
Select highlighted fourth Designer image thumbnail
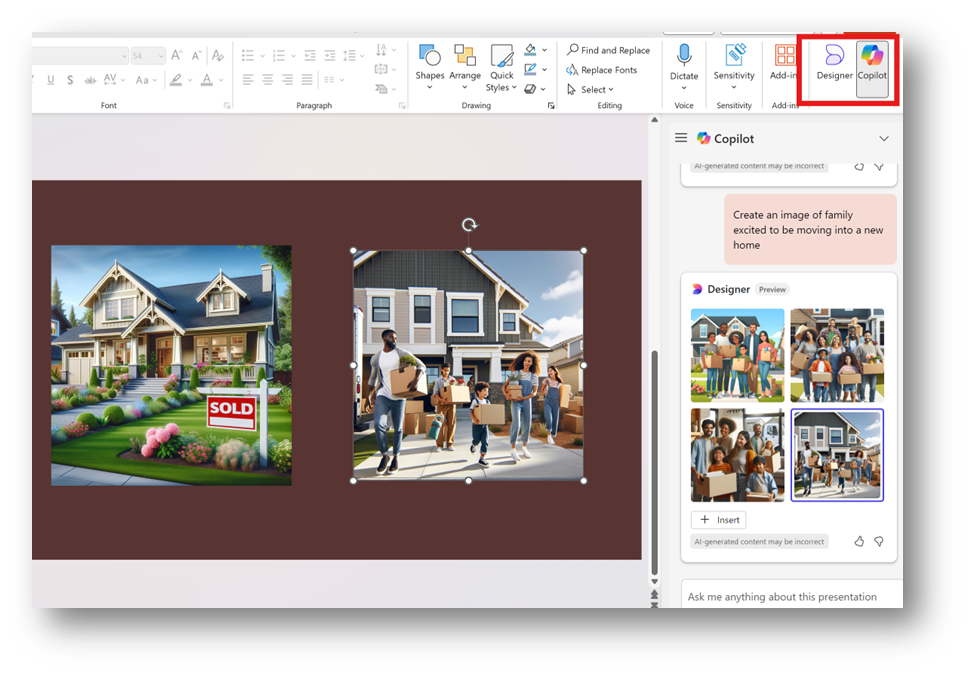pyautogui.click(x=837, y=455)
